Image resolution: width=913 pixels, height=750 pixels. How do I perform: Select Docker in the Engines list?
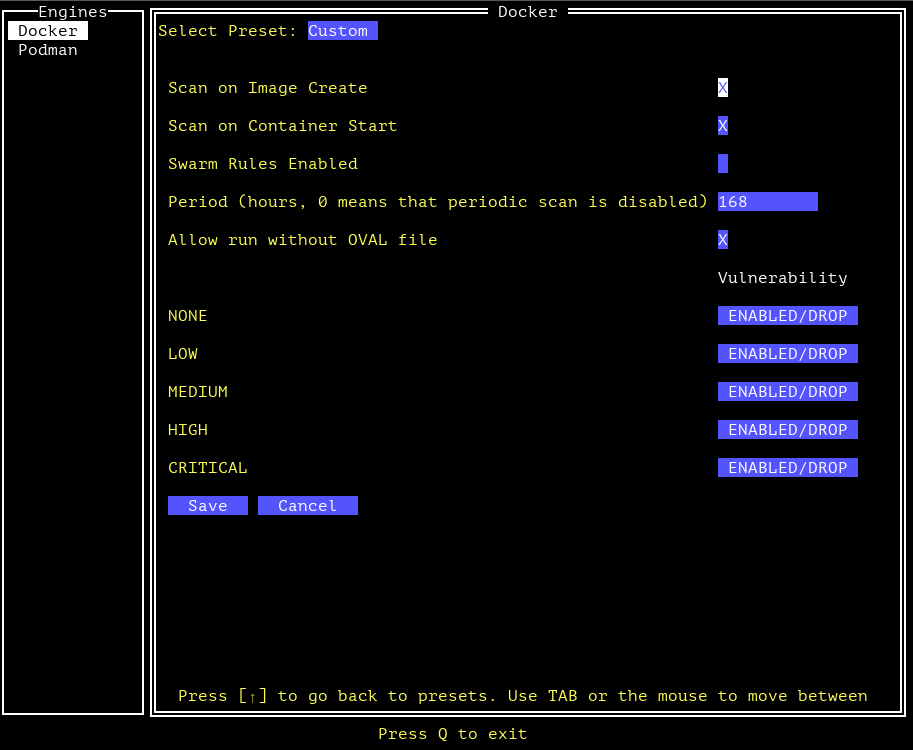[48, 31]
